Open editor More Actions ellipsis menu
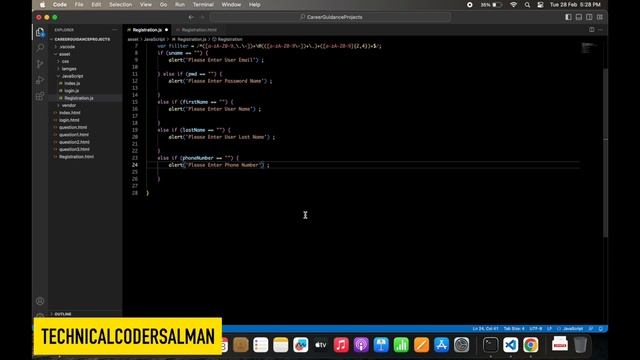Screen dimensions: 640x360 600,29
